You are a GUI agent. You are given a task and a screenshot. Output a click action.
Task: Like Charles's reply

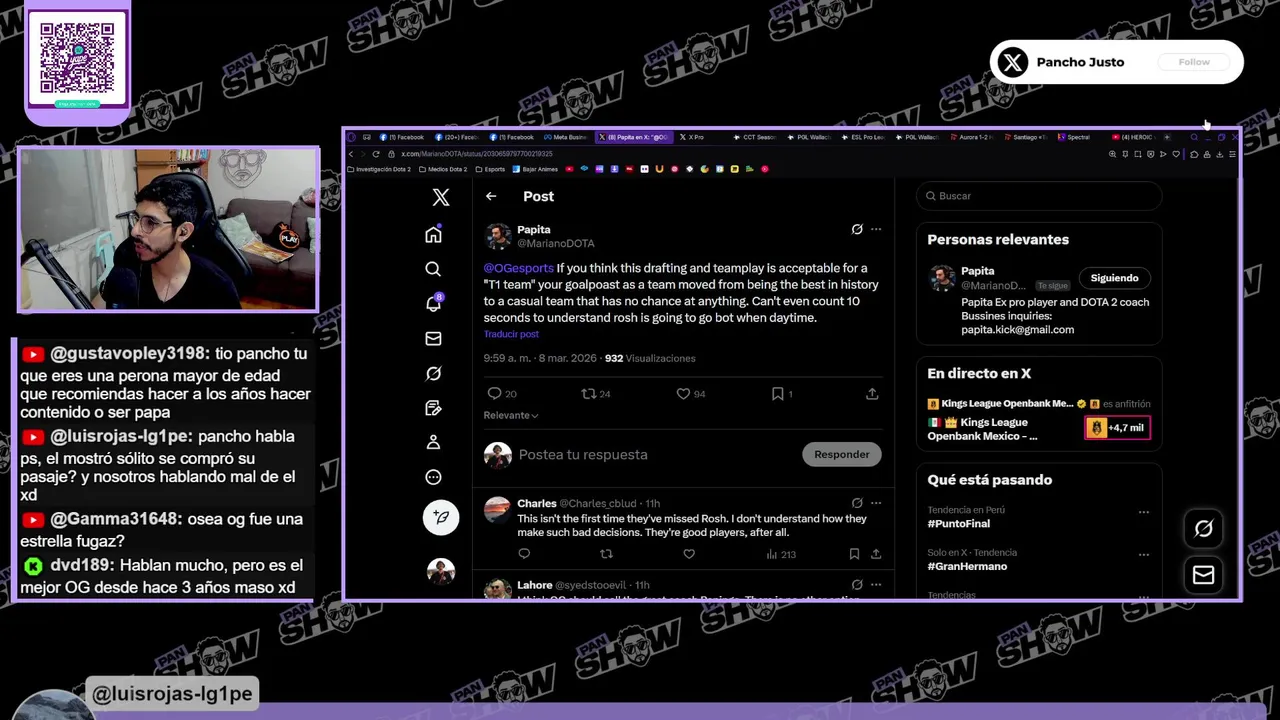pos(688,554)
